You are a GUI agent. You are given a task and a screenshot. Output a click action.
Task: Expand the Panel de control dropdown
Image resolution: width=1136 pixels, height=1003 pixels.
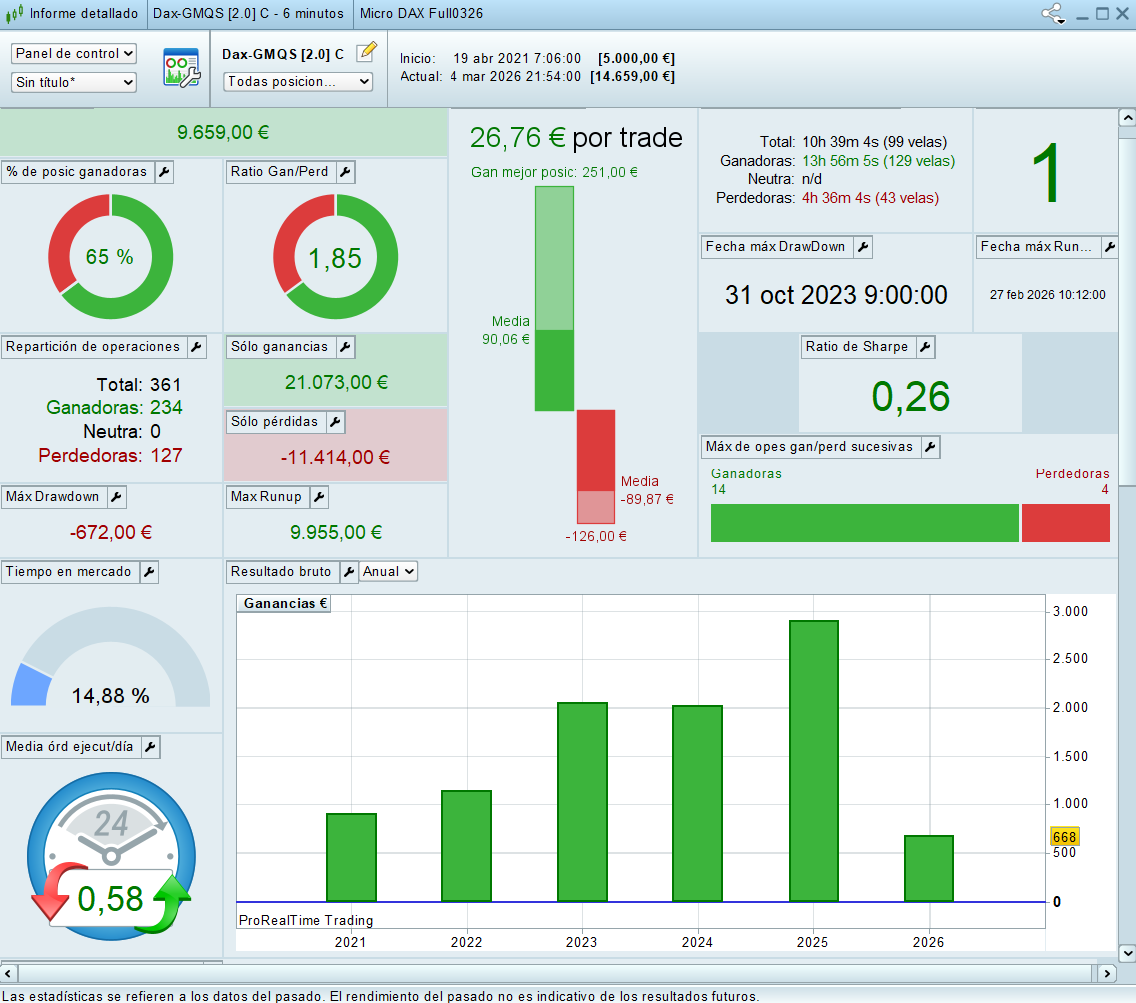tap(74, 54)
